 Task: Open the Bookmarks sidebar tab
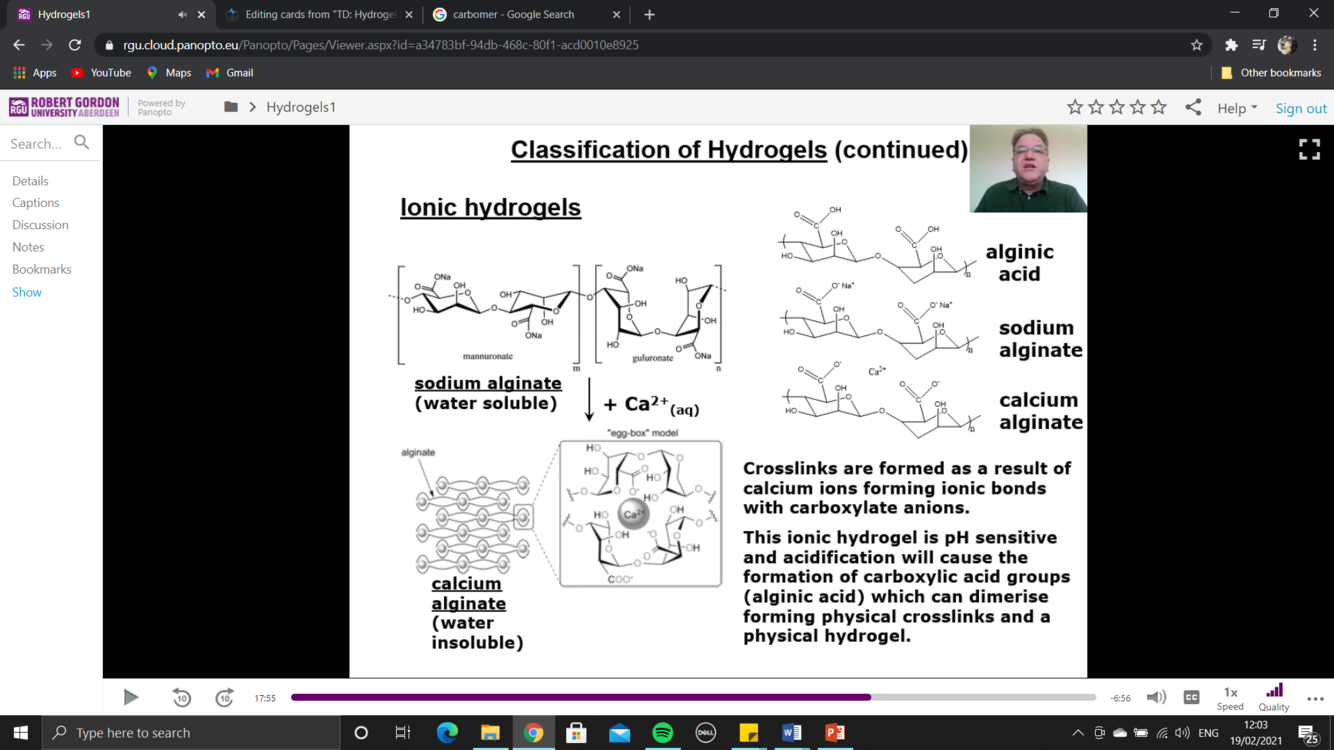[41, 269]
